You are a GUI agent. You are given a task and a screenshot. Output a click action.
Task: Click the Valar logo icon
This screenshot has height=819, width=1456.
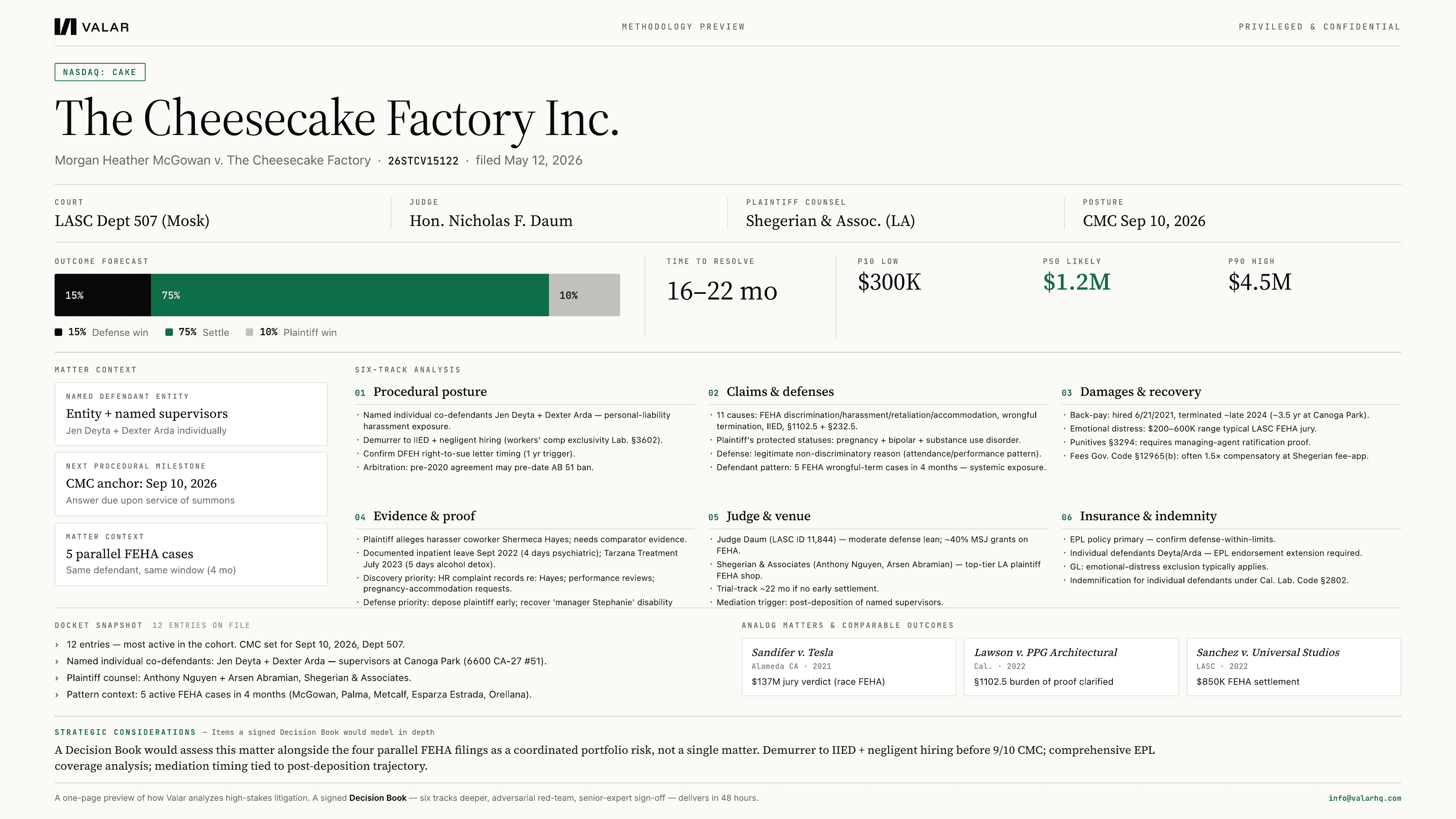(65, 27)
